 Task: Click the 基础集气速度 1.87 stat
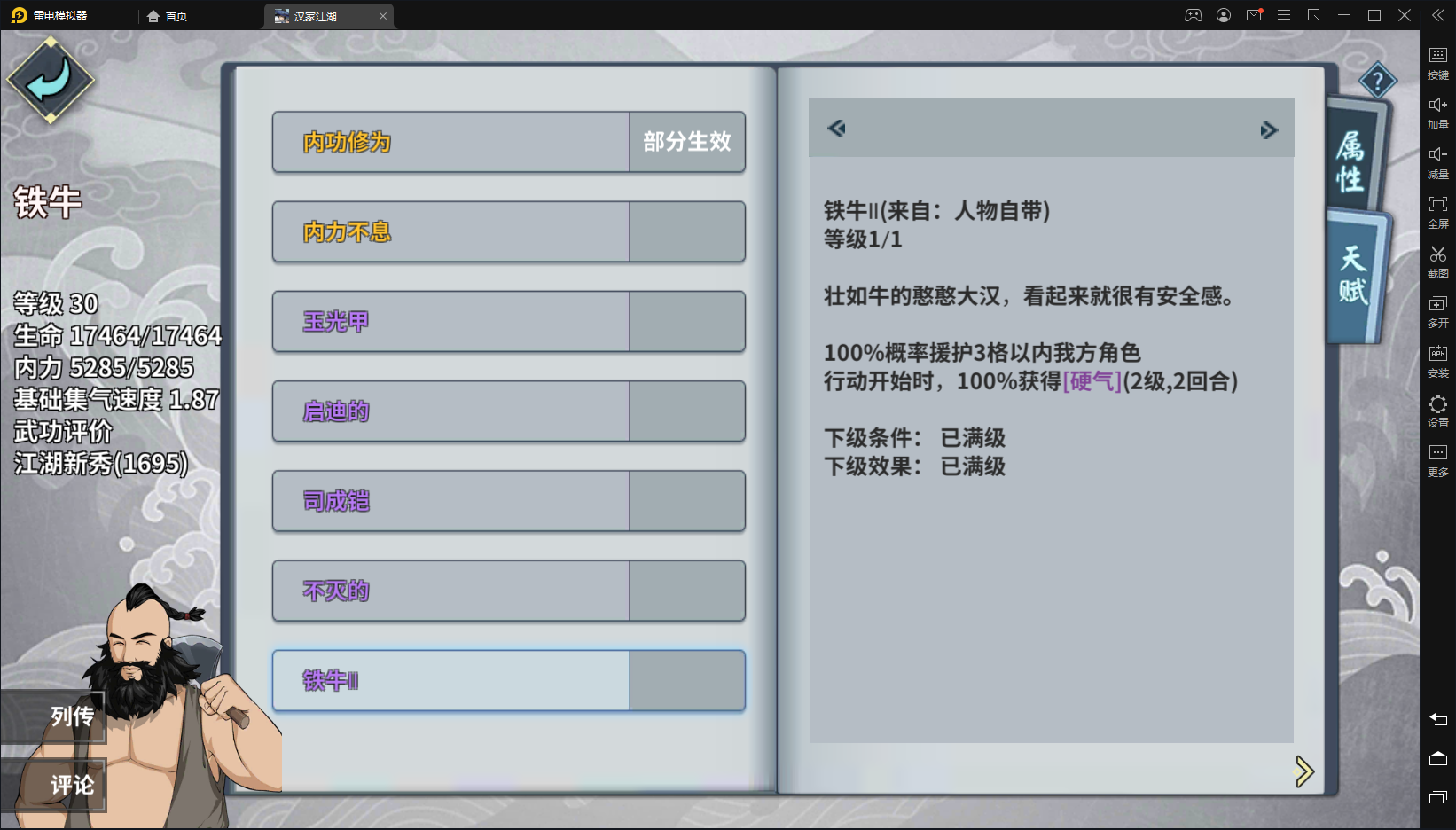(116, 400)
